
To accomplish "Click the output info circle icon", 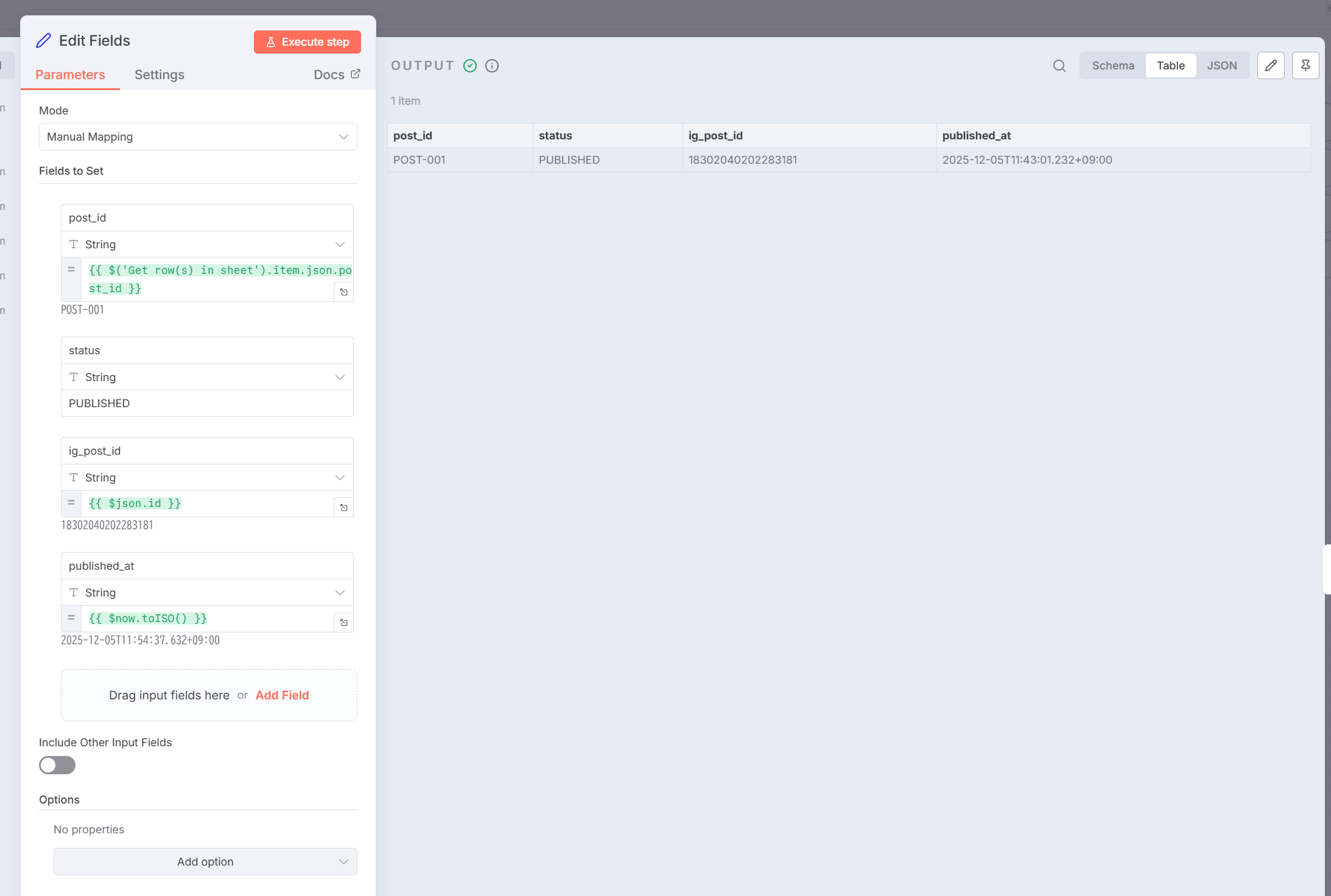I will (492, 66).
